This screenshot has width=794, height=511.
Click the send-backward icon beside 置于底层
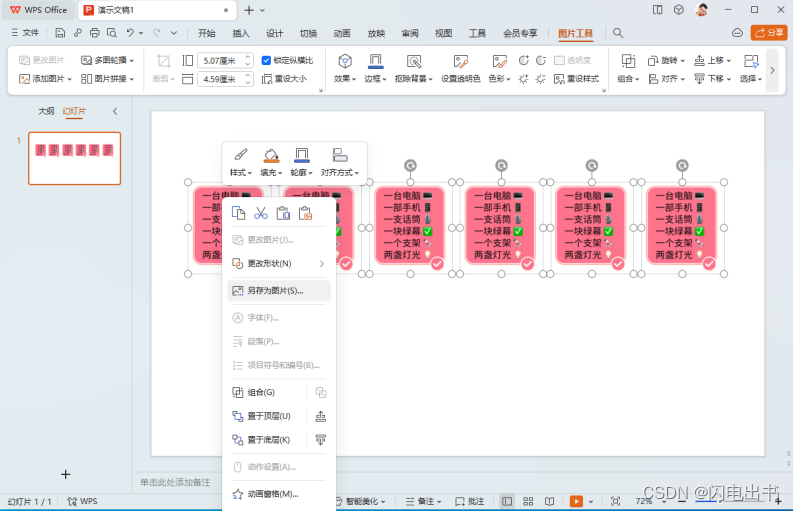click(321, 440)
